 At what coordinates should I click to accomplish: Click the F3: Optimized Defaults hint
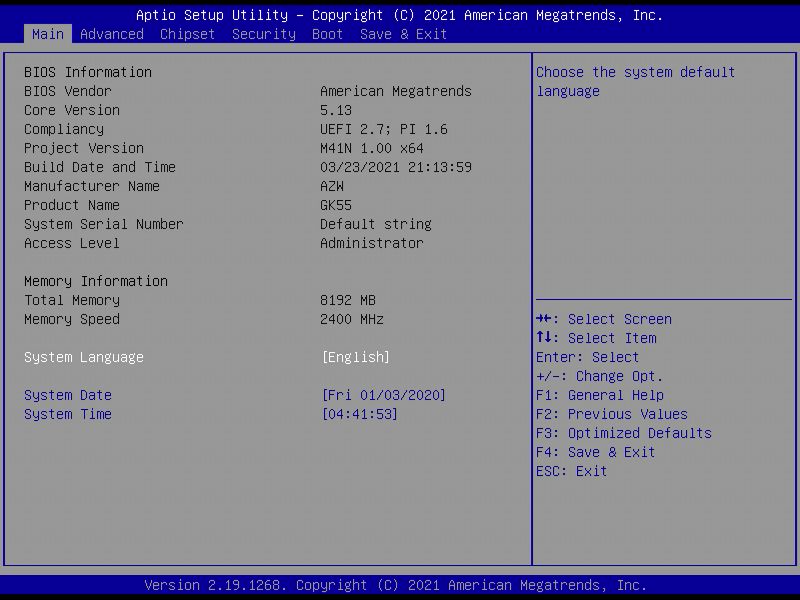click(624, 433)
